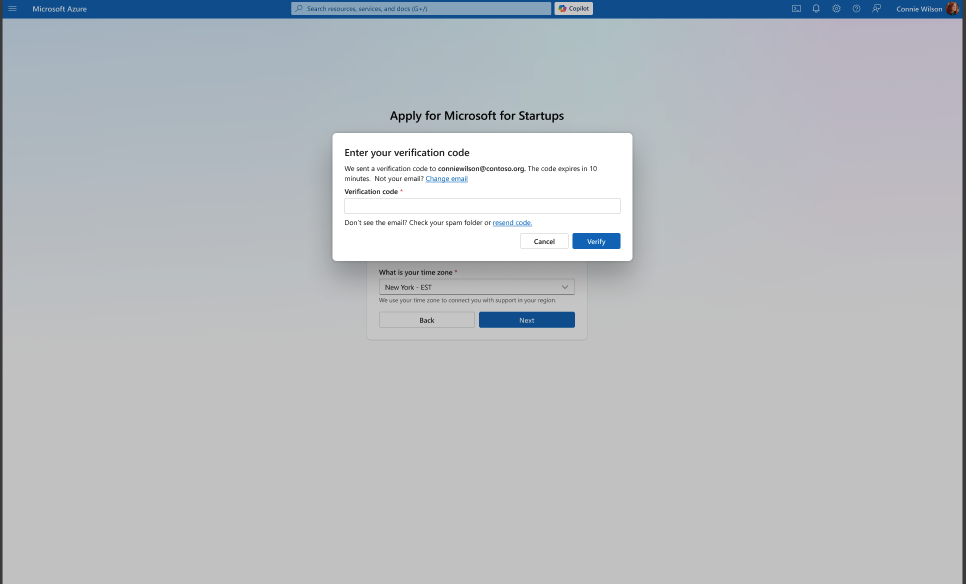Click the Connie Wilson account name
966x584 pixels.
pyautogui.click(x=919, y=9)
